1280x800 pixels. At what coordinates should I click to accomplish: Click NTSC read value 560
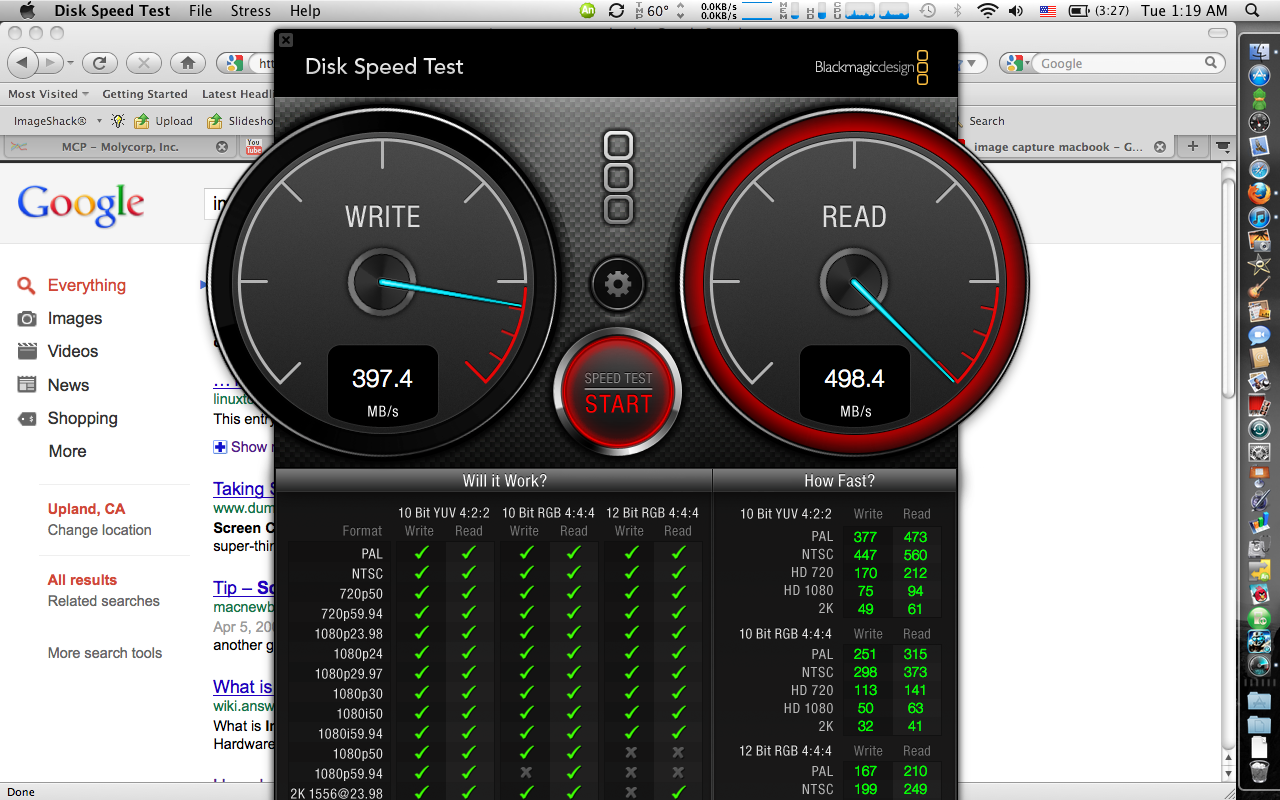click(915, 555)
